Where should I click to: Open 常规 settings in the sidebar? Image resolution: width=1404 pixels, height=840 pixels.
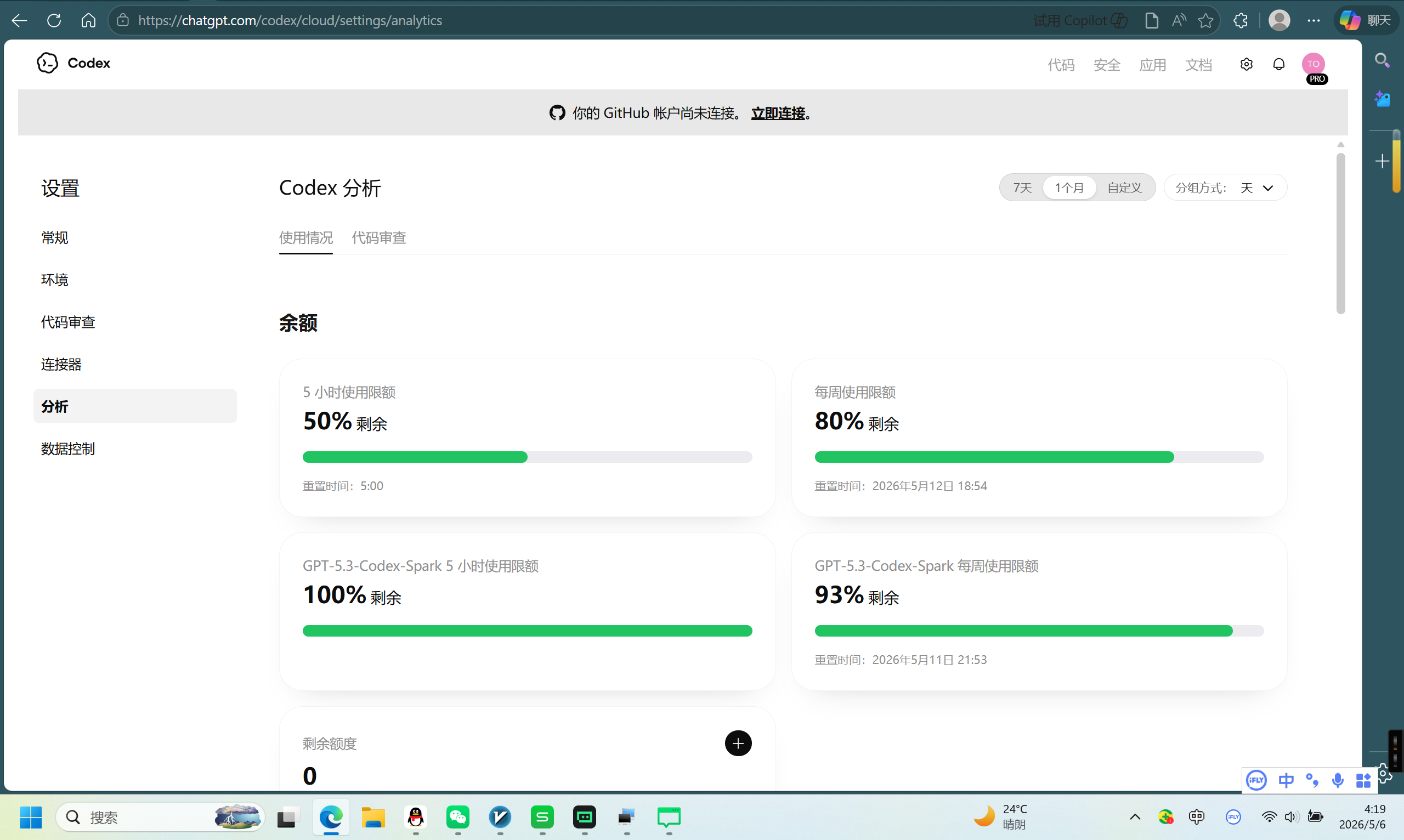(54, 238)
